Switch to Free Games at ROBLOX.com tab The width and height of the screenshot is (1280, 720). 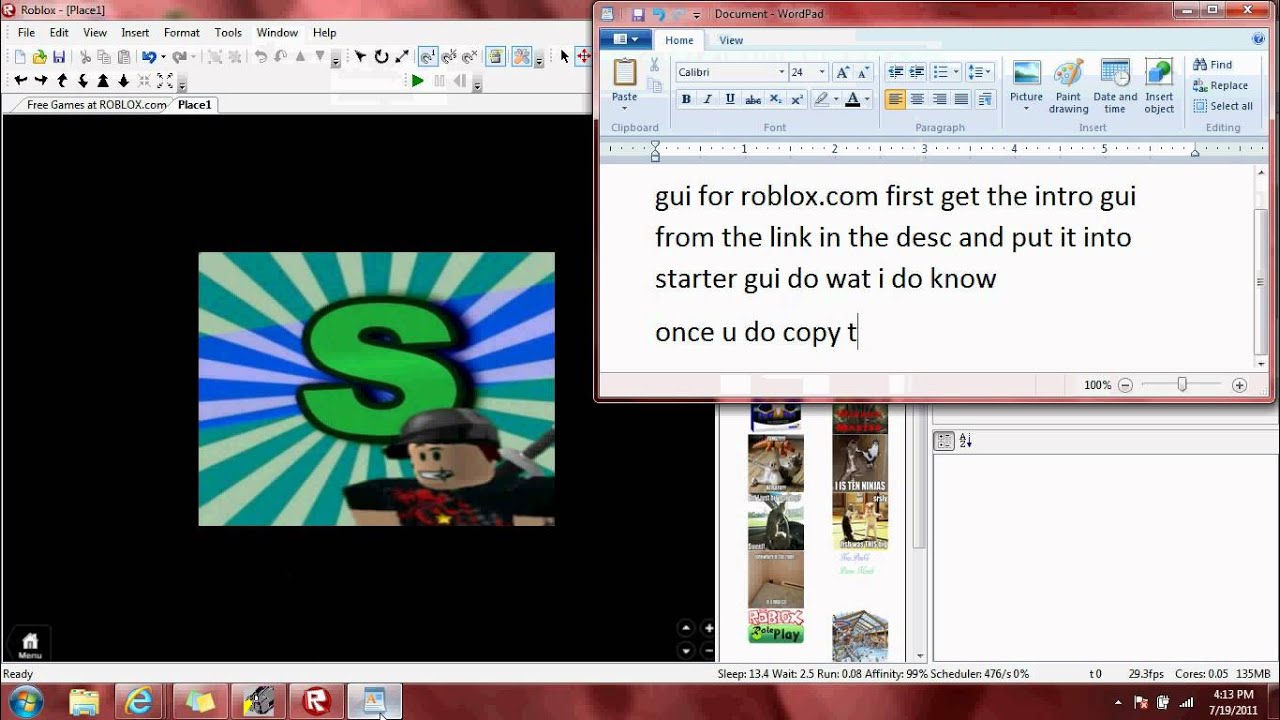(96, 104)
